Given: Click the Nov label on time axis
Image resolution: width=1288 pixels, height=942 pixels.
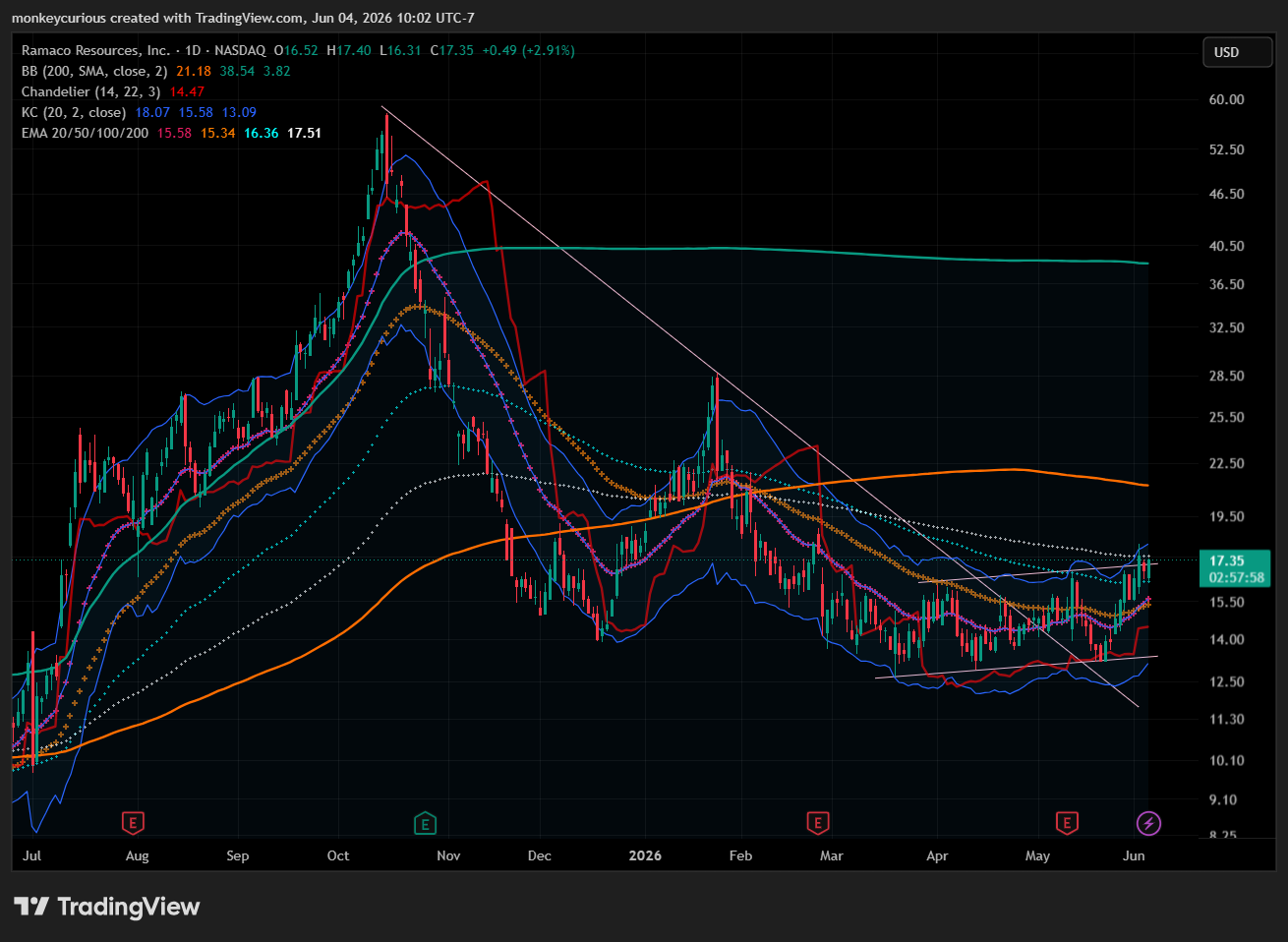Looking at the screenshot, I should pos(448,855).
